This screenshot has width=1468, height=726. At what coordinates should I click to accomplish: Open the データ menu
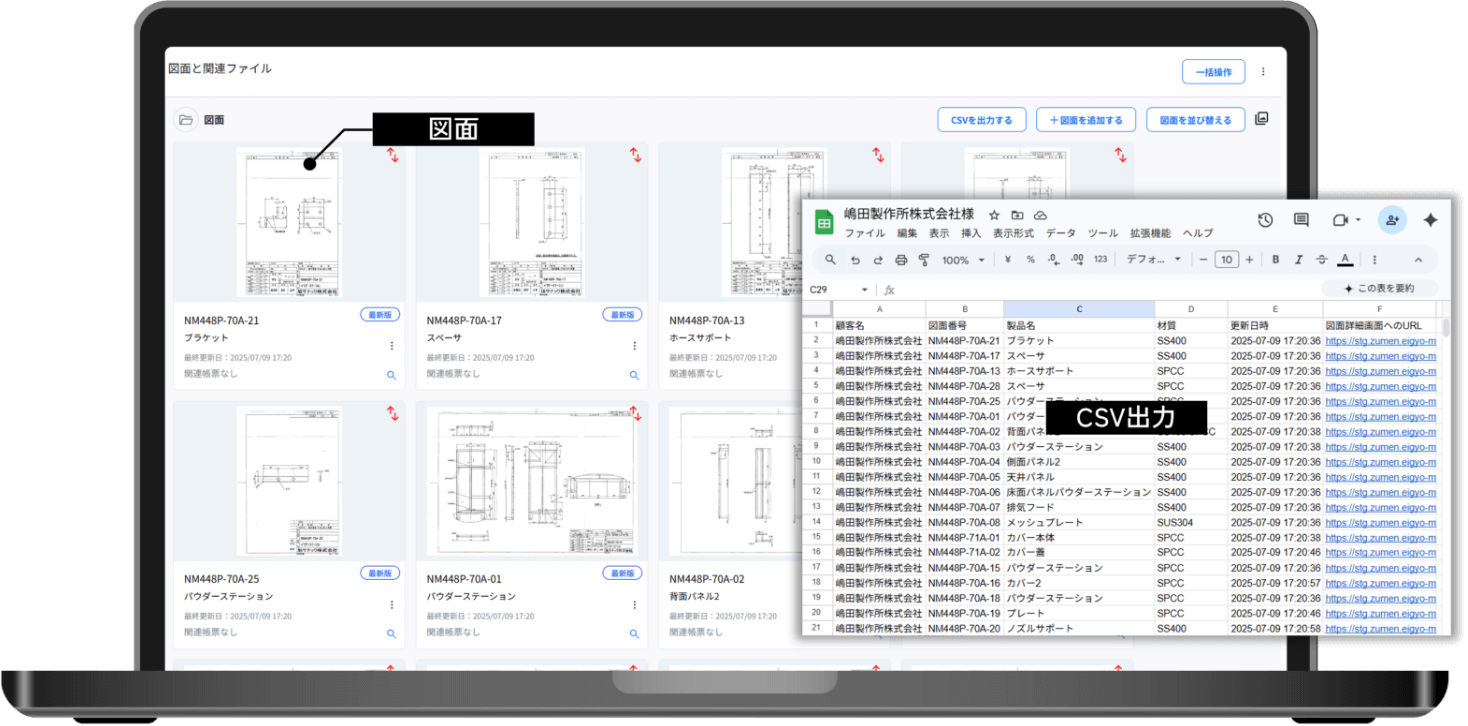(1060, 233)
